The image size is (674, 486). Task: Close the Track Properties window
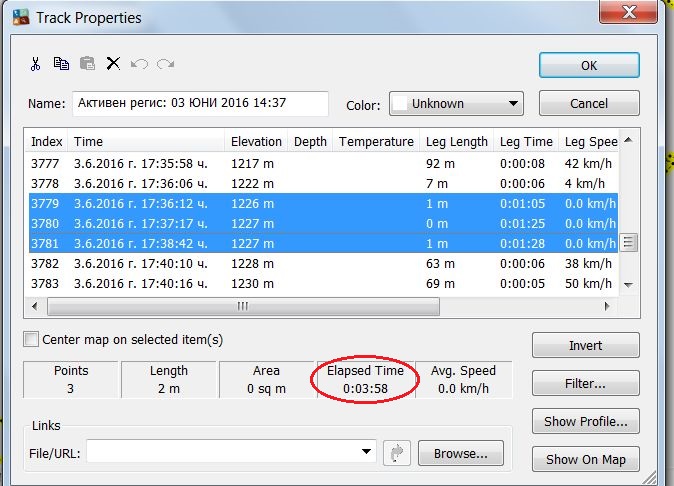click(x=628, y=12)
